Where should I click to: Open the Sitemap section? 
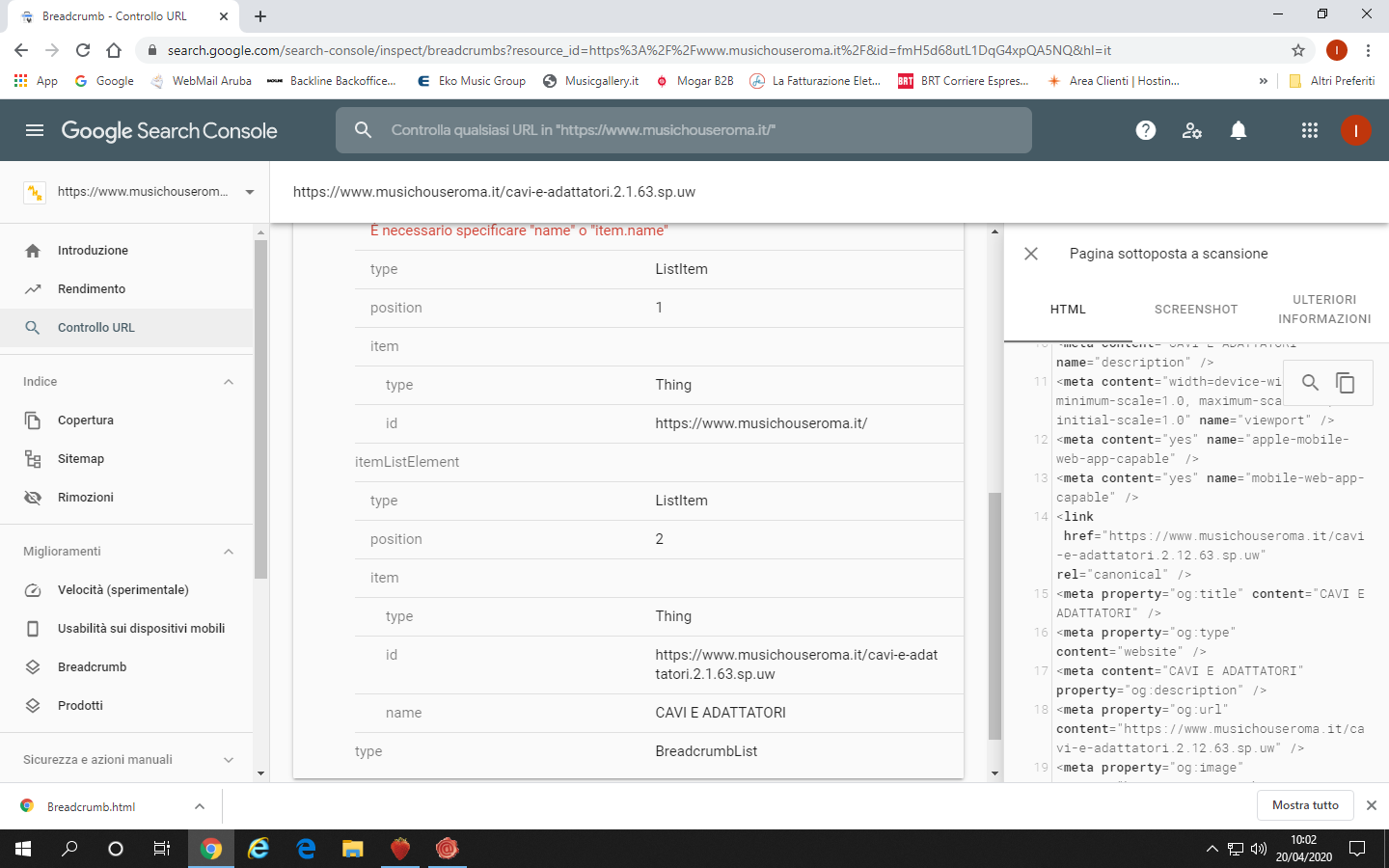tap(126, 459)
